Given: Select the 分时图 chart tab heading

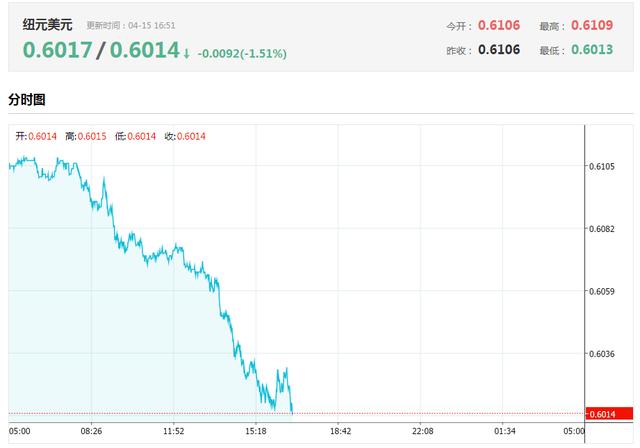Looking at the screenshot, I should pos(27,100).
